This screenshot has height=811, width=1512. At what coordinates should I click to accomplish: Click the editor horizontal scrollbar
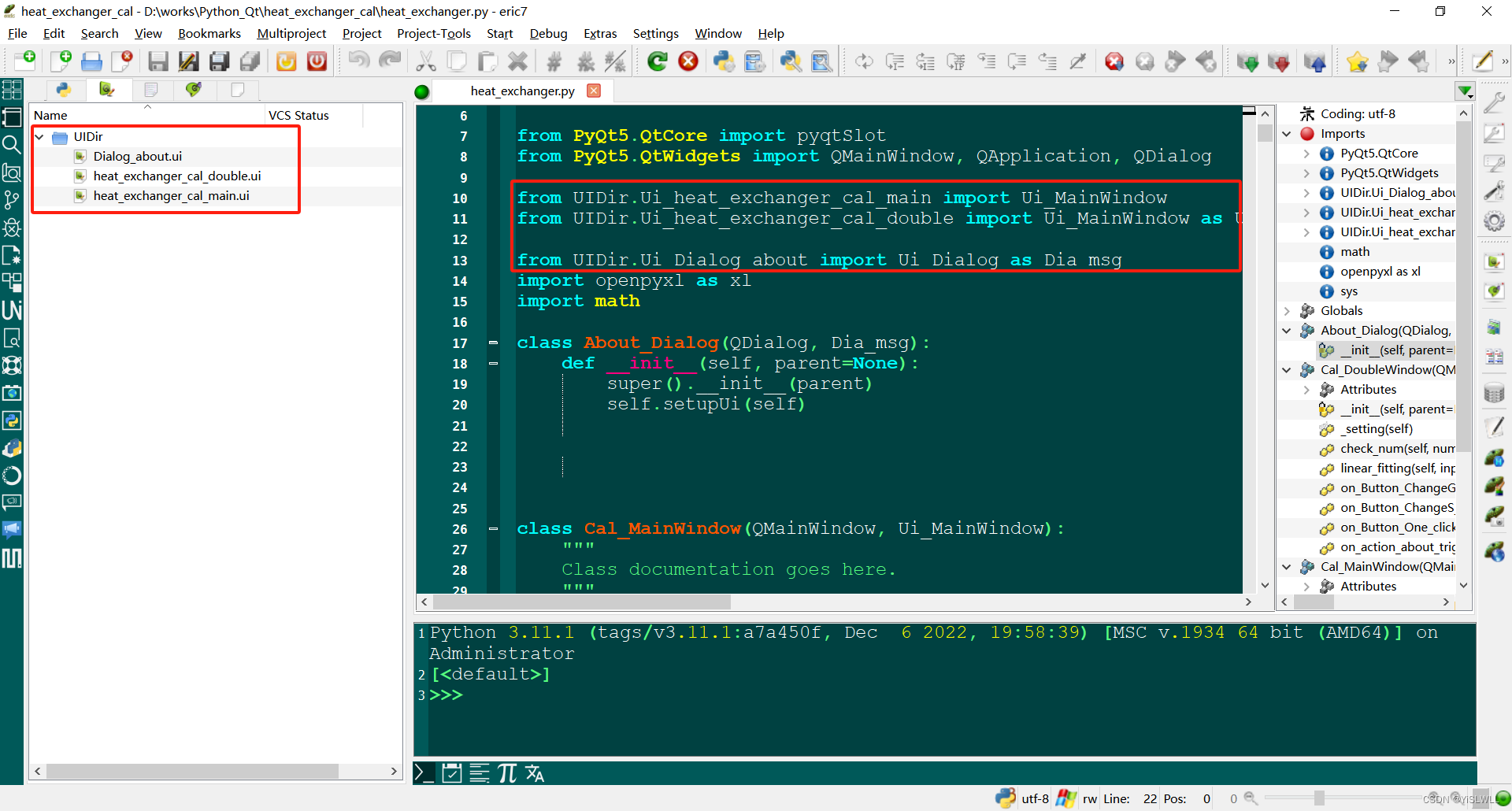click(x=583, y=602)
